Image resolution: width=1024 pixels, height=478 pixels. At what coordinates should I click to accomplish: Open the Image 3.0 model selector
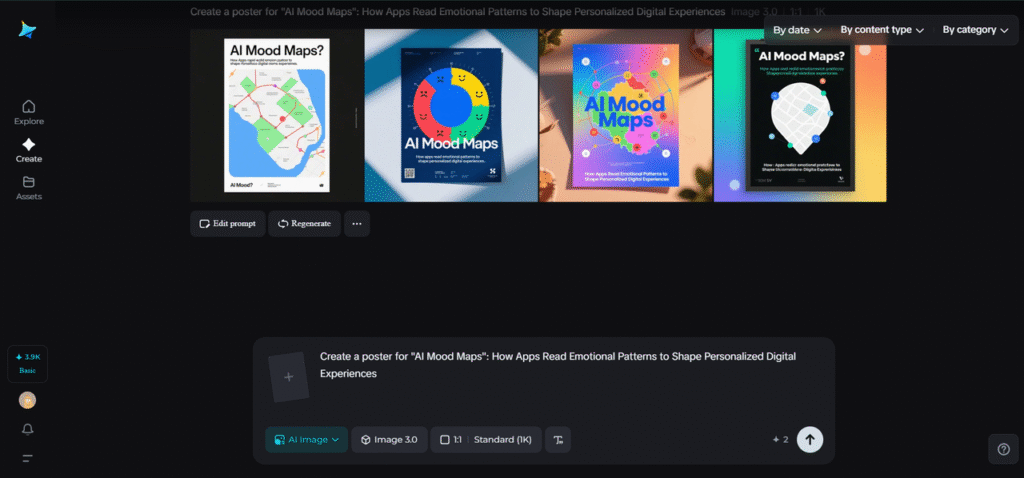[x=389, y=439]
